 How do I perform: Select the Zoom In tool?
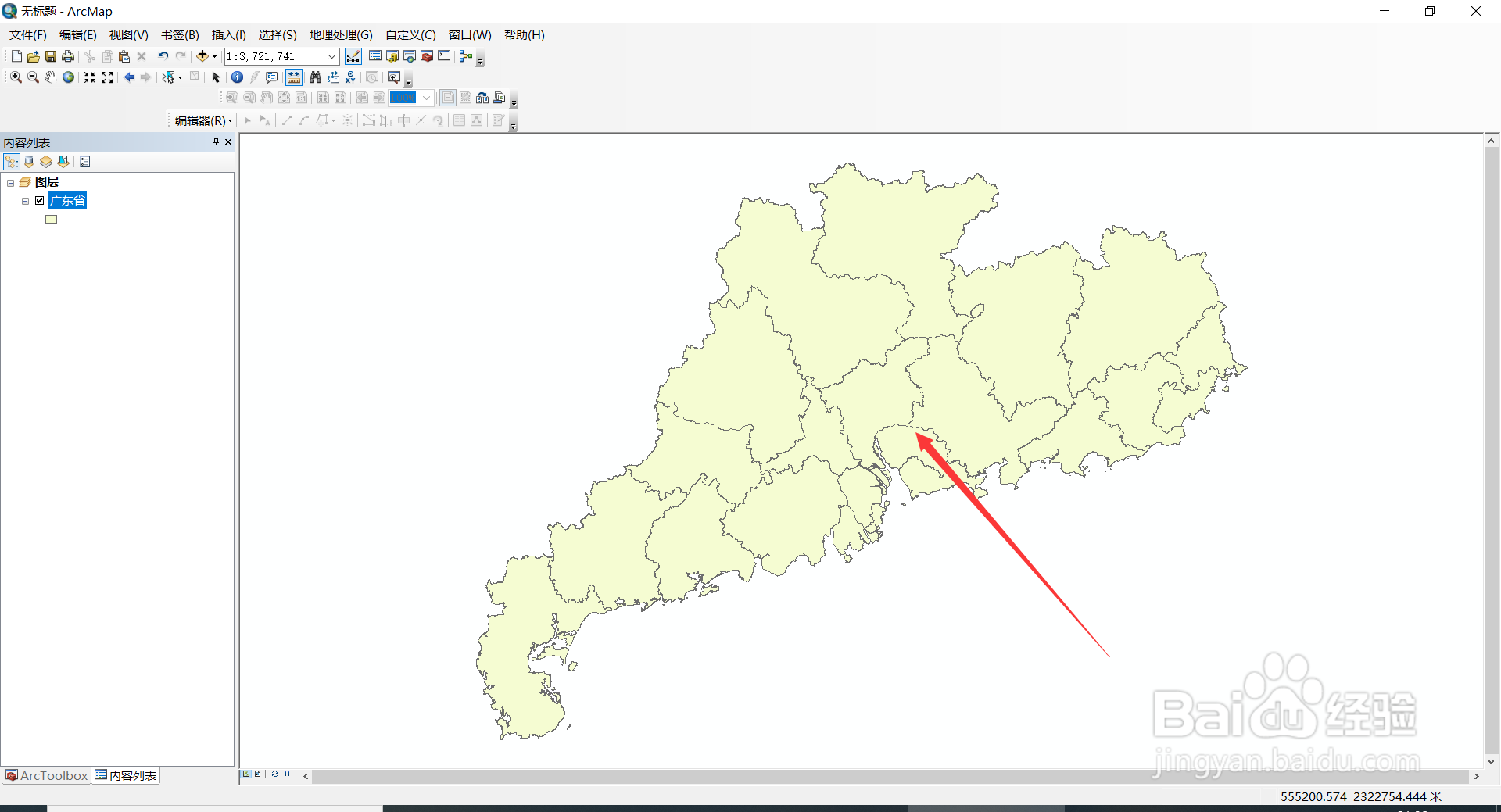pyautogui.click(x=15, y=77)
